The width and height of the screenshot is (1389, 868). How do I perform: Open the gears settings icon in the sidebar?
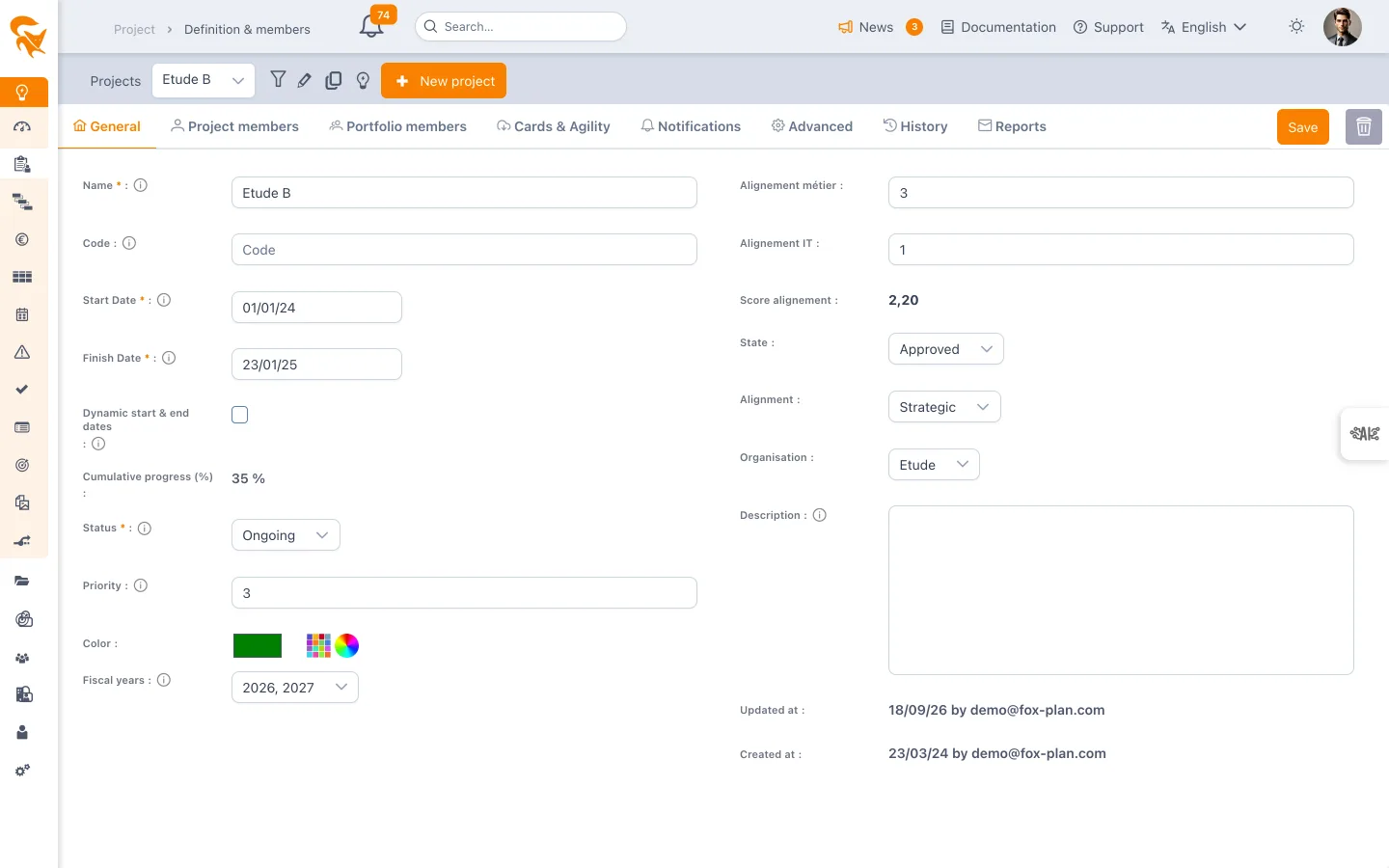[x=22, y=771]
